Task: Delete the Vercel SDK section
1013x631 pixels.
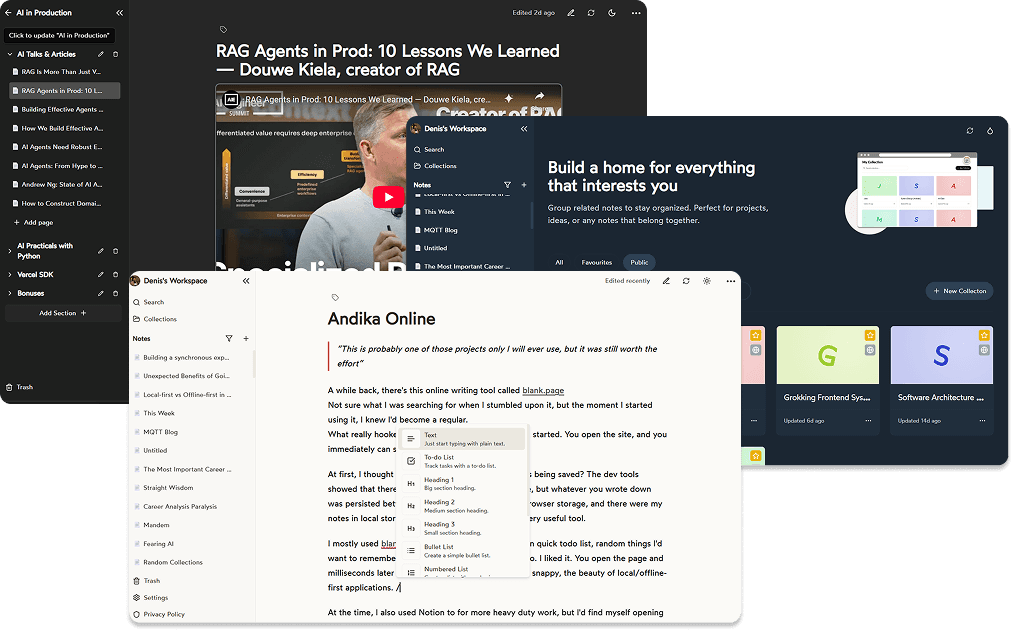Action: pyautogui.click(x=116, y=275)
